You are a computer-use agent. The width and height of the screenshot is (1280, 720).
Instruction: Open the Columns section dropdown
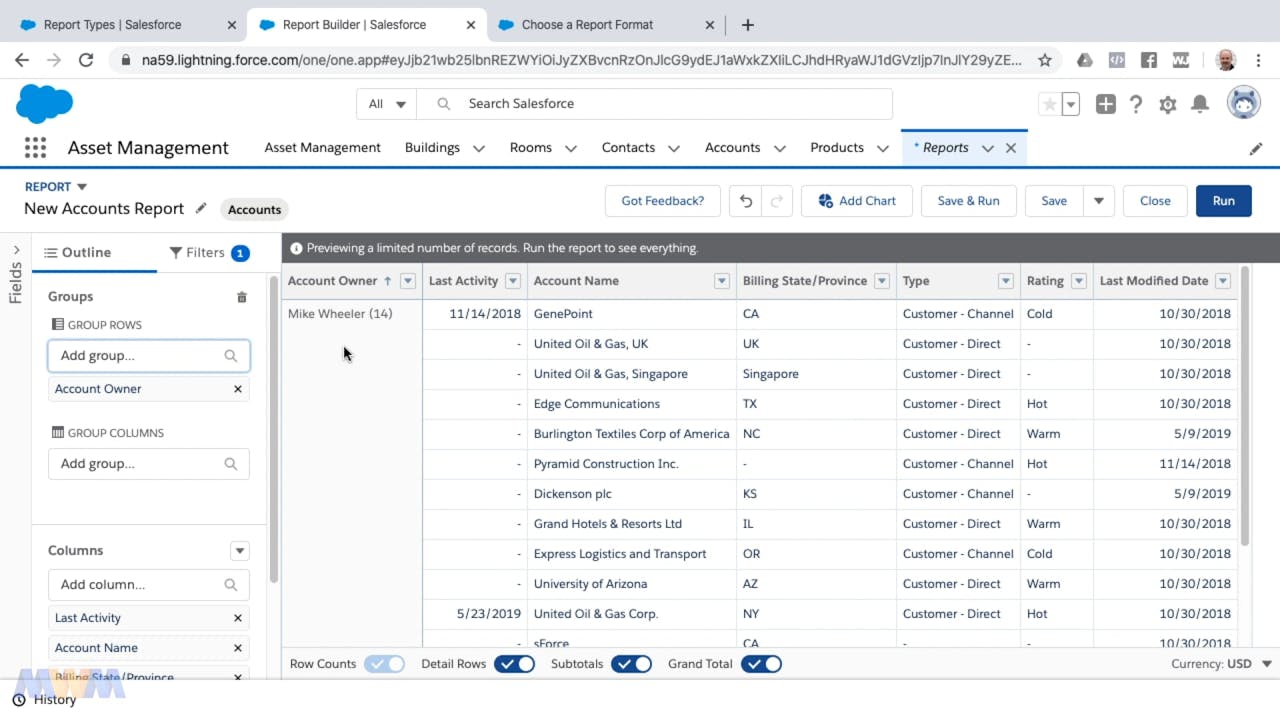239,551
